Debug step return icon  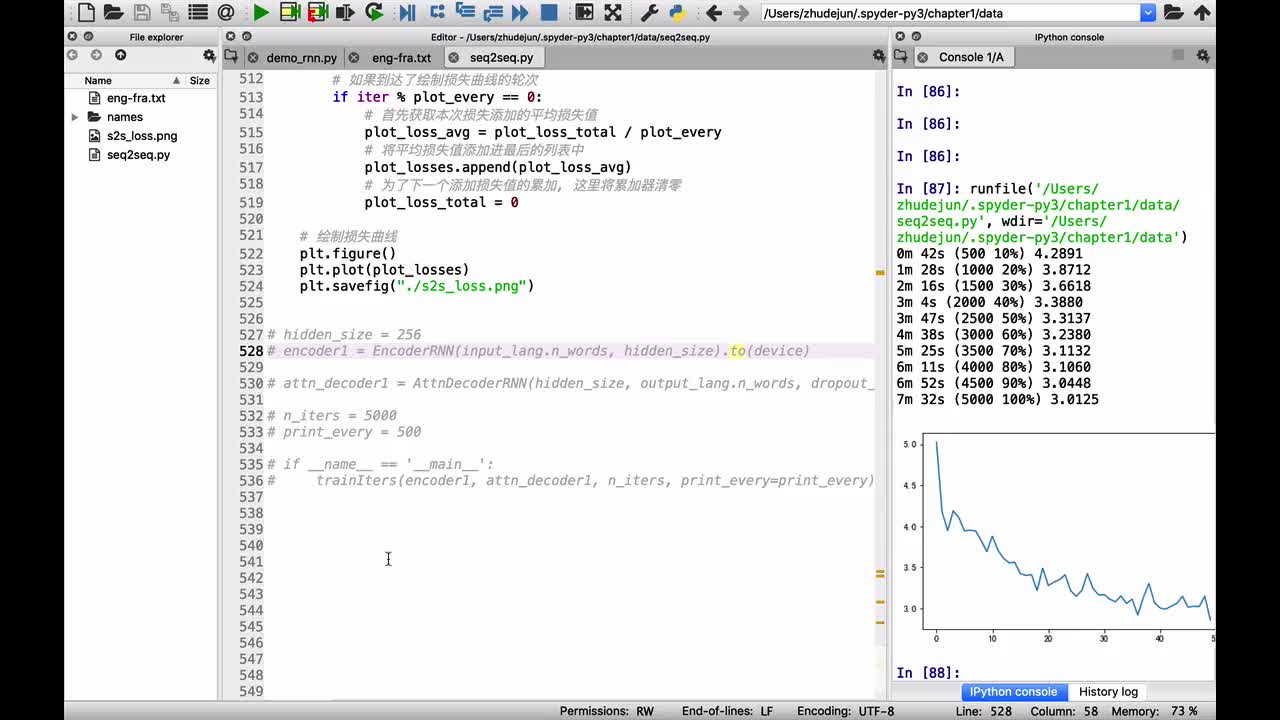[x=492, y=13]
